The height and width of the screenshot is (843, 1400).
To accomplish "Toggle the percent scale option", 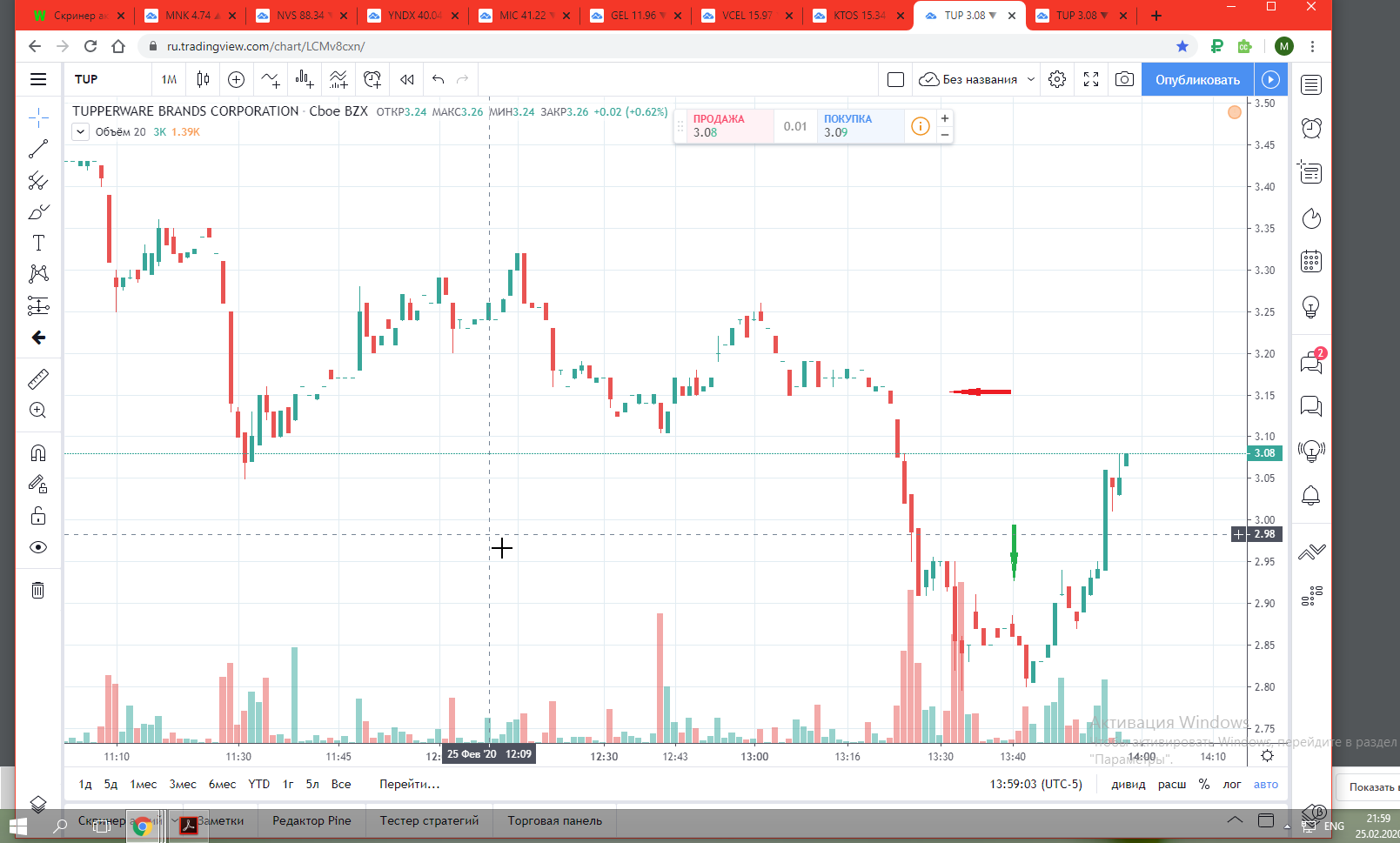I will point(1204,784).
